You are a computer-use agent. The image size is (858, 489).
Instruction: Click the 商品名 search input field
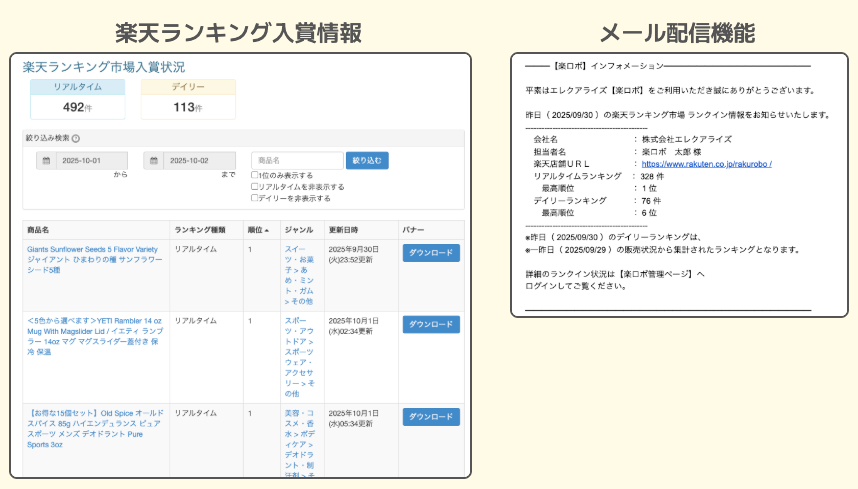pyautogui.click(x=296, y=161)
